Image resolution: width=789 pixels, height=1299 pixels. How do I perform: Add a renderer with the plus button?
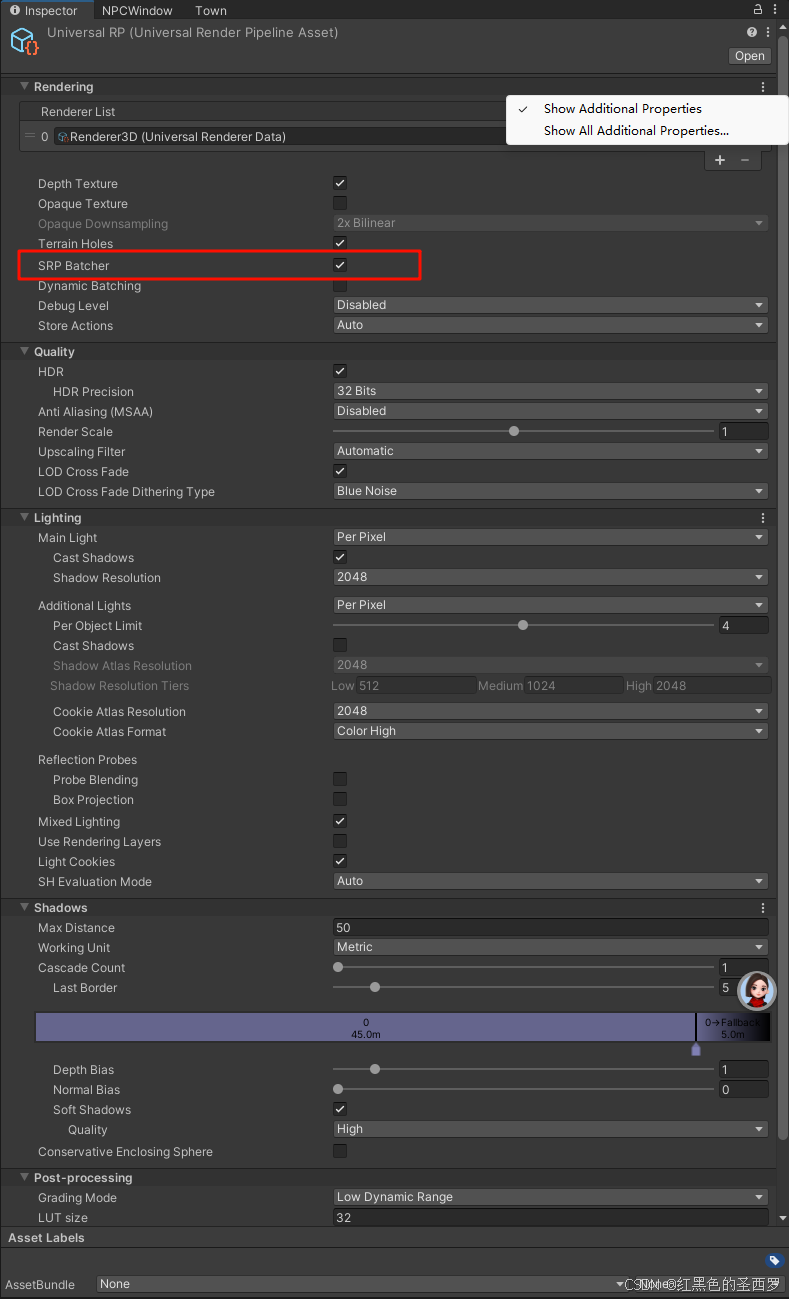point(720,160)
